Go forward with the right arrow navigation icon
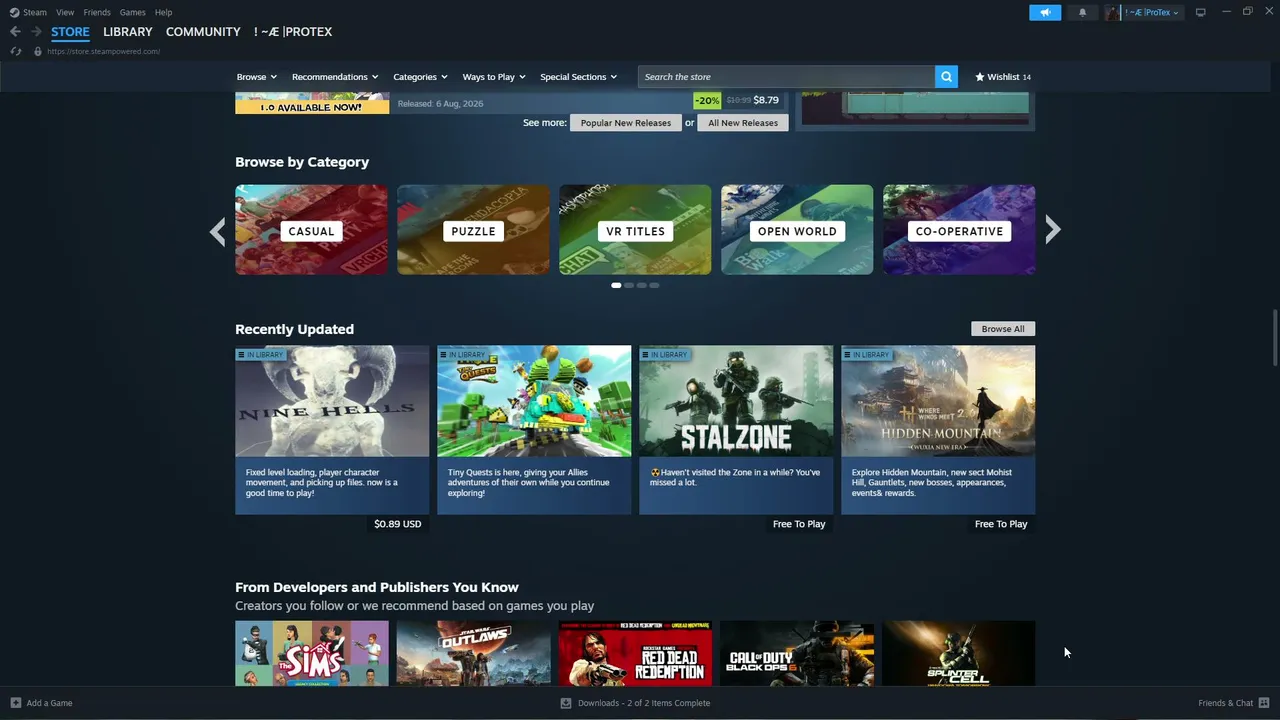 (36, 32)
